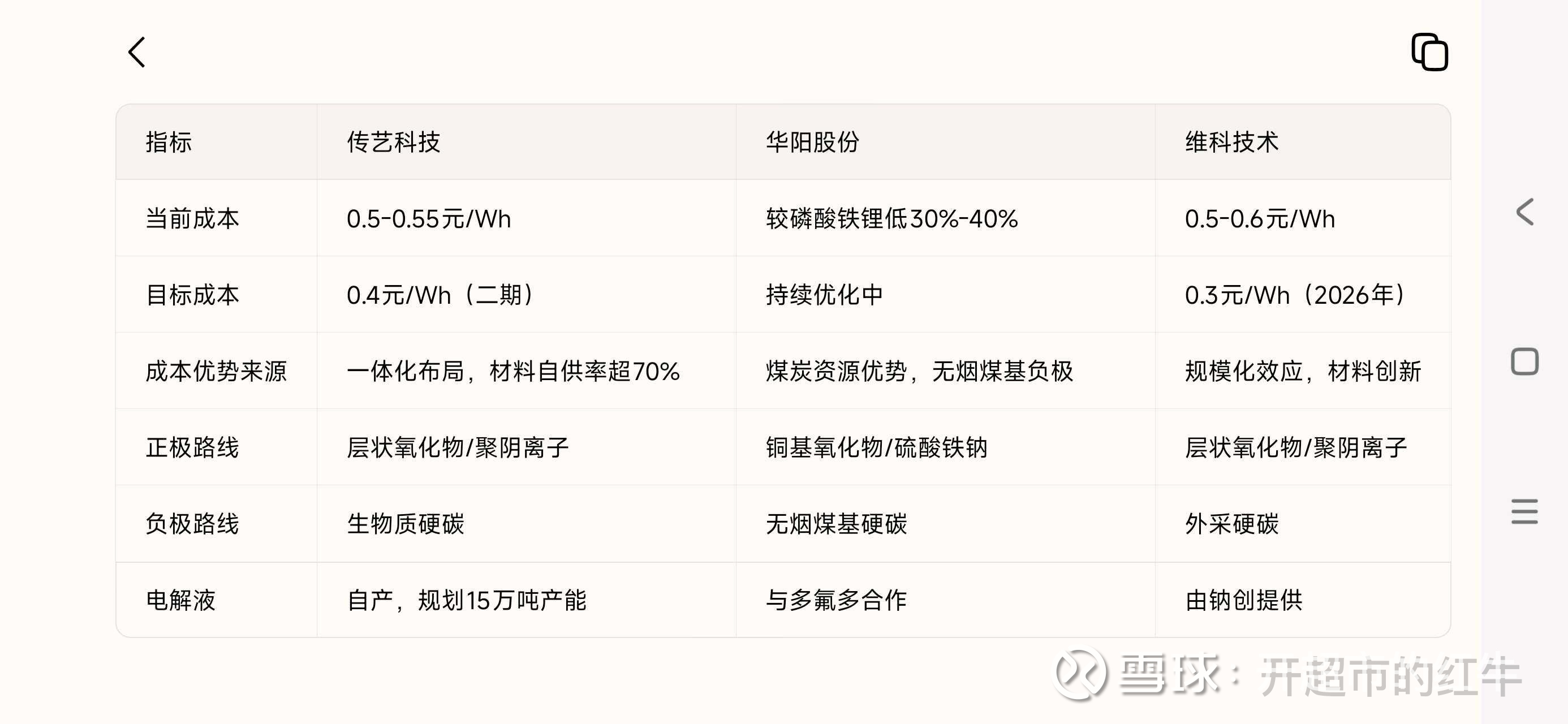Tap the back arrow at top left
The width and height of the screenshot is (1568, 724).
pyautogui.click(x=137, y=53)
